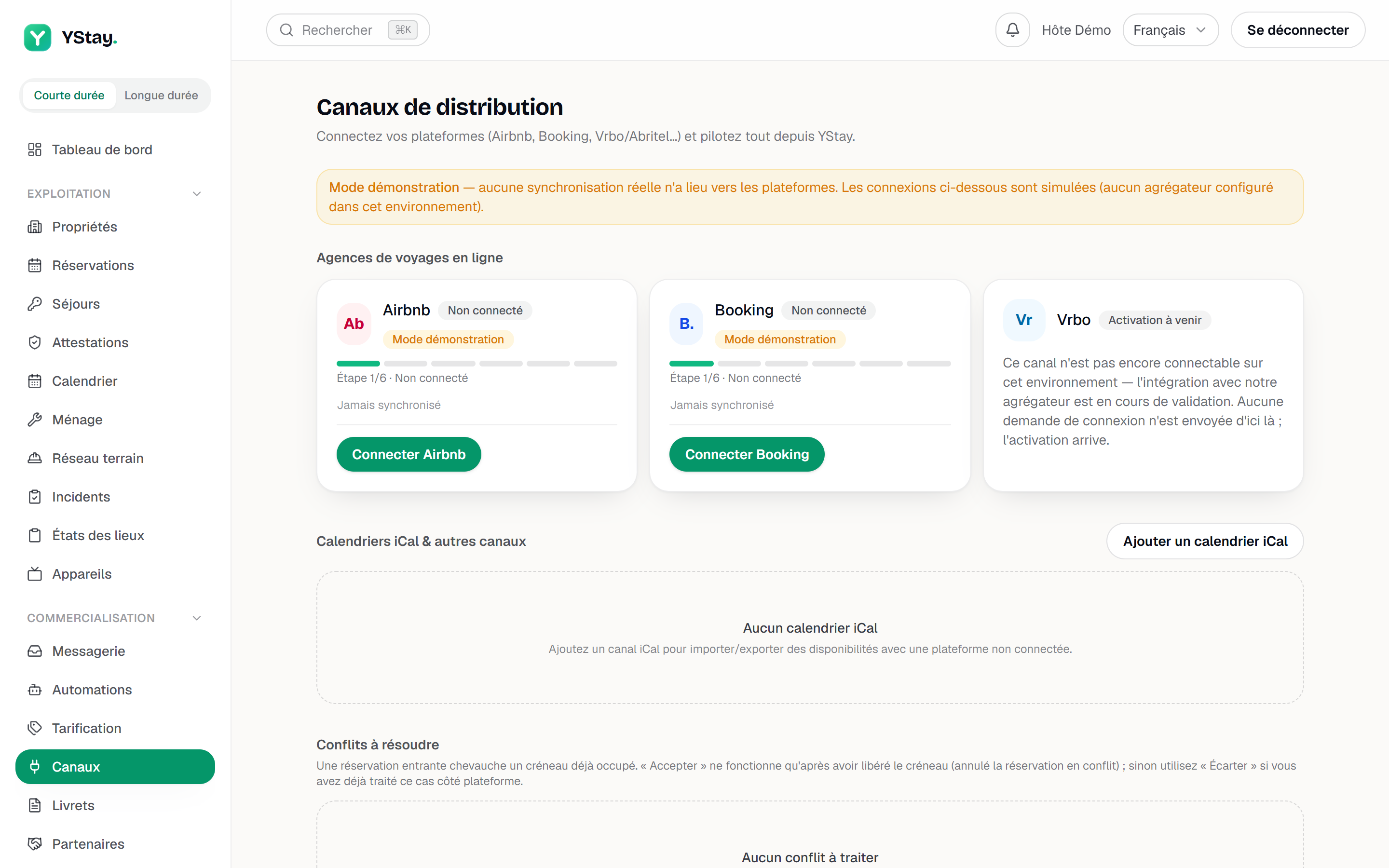Viewport: 1389px width, 868px height.
Task: Click the Canaux plug icon
Action: (x=34, y=766)
